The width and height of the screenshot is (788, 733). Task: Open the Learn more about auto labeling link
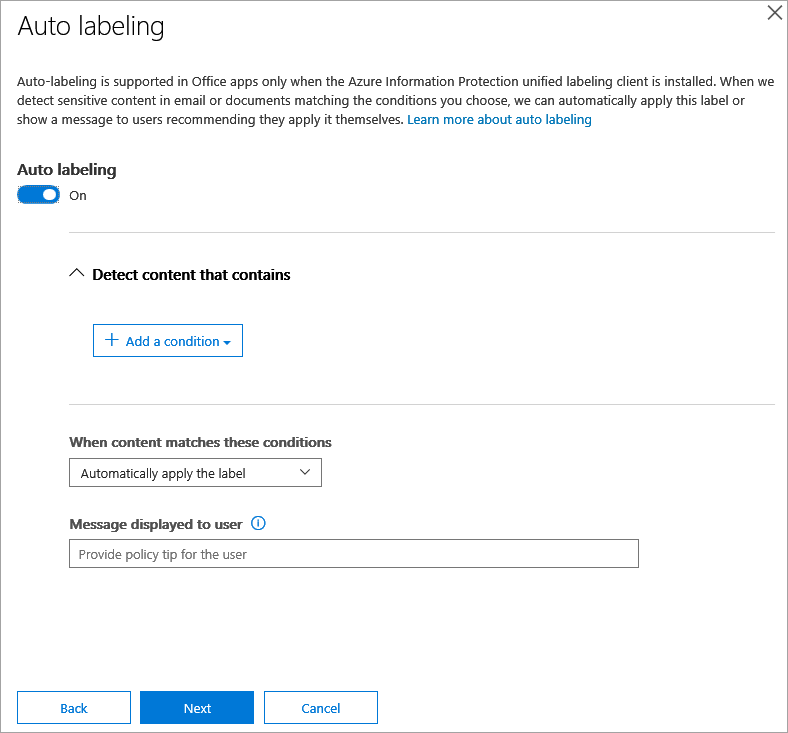click(499, 120)
